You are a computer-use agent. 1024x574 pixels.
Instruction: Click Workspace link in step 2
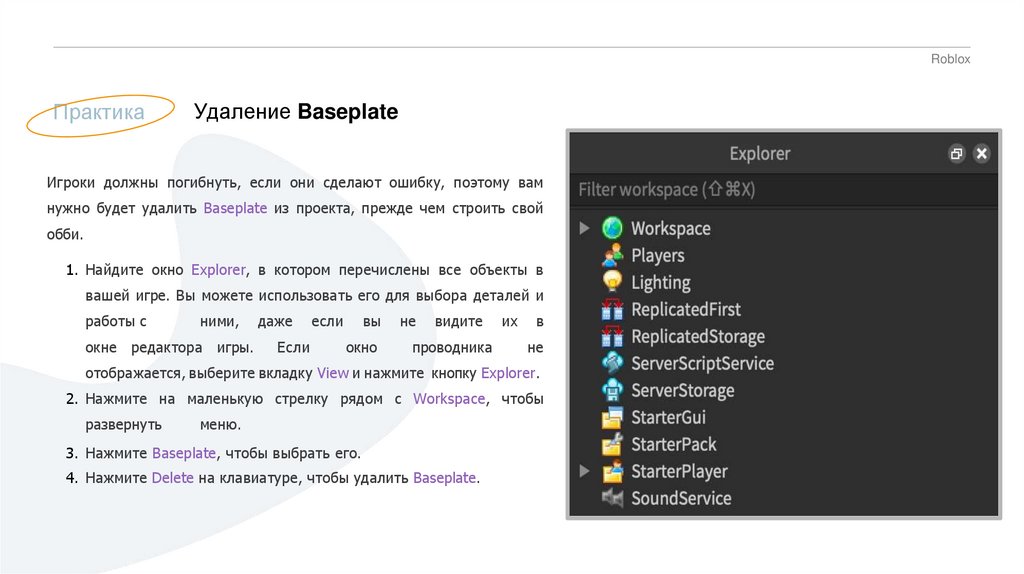449,398
